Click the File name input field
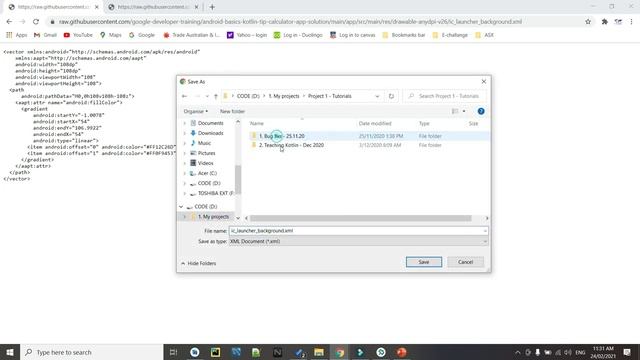 coord(358,231)
